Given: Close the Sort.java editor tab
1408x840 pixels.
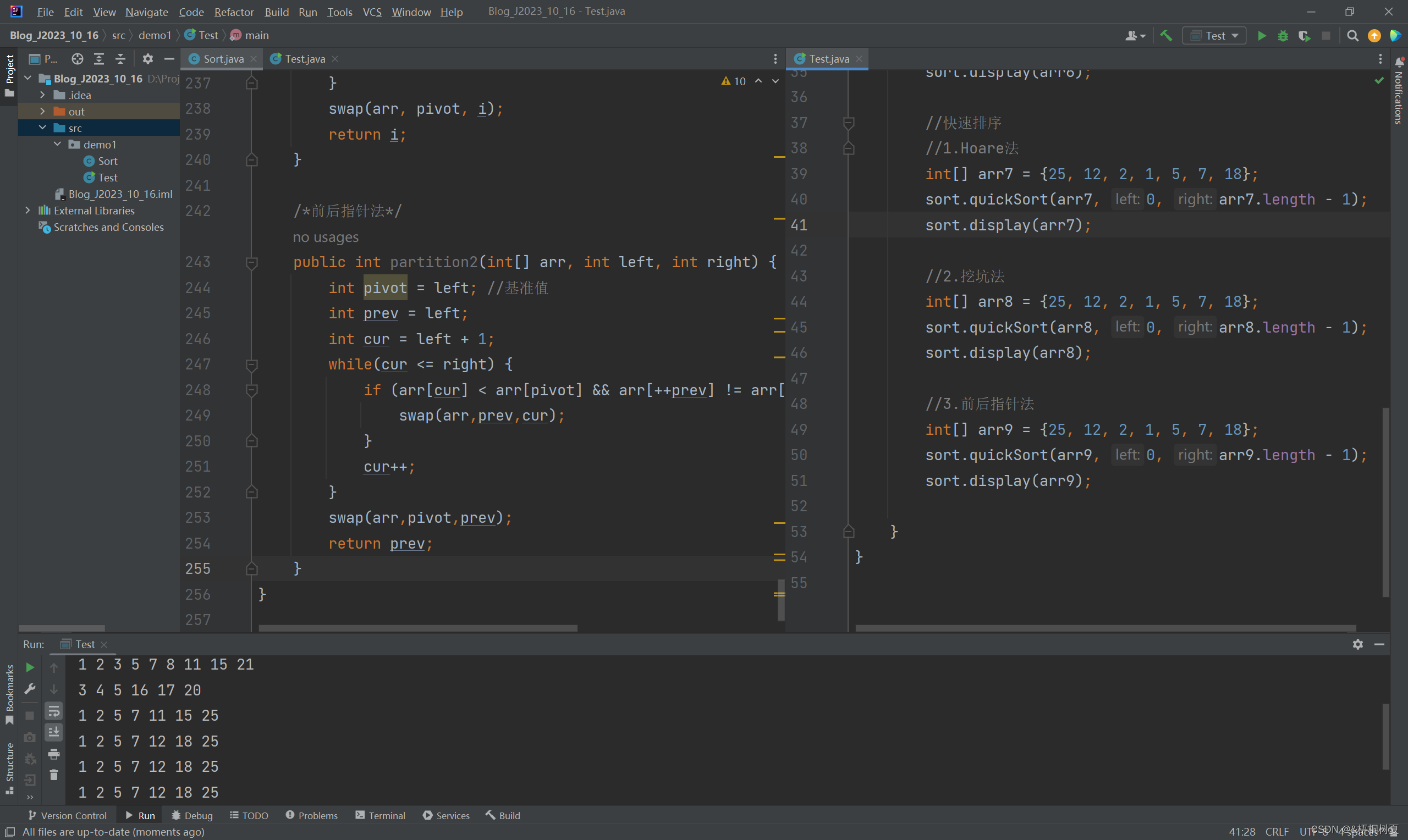Looking at the screenshot, I should coord(254,59).
